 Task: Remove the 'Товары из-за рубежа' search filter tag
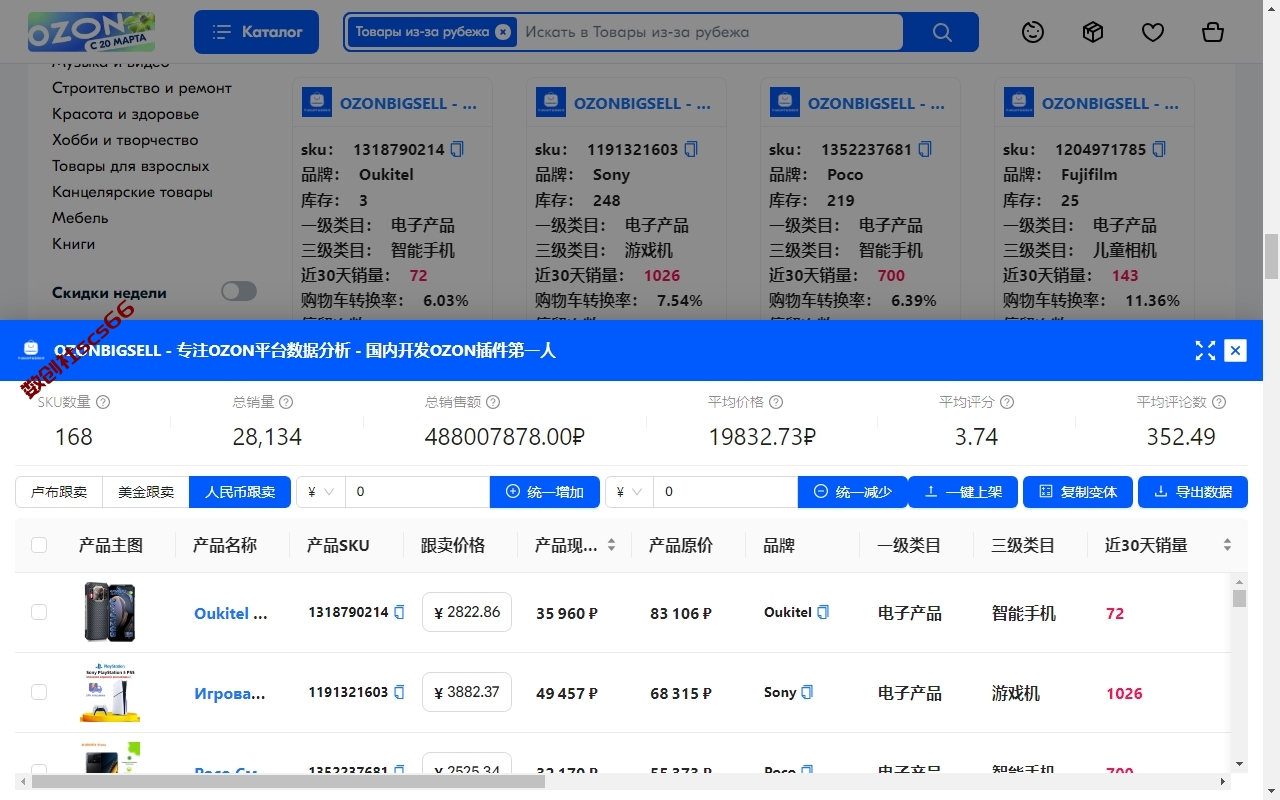(503, 32)
